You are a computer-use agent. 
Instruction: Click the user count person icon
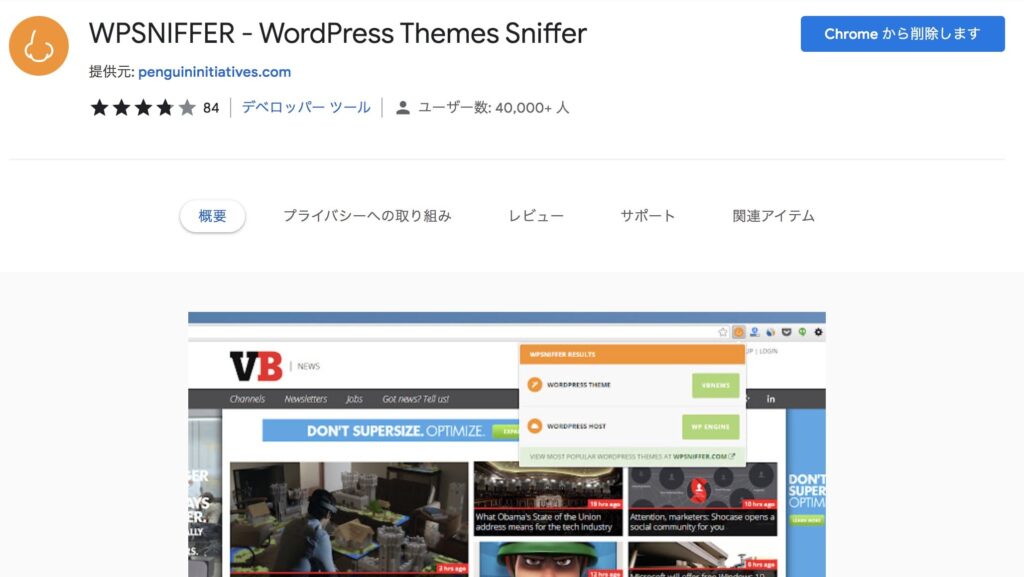tap(403, 108)
